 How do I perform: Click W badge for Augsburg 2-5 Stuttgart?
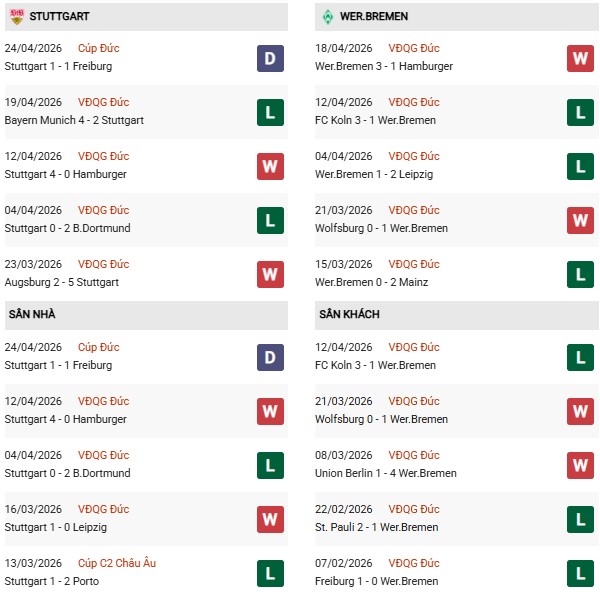(x=270, y=274)
